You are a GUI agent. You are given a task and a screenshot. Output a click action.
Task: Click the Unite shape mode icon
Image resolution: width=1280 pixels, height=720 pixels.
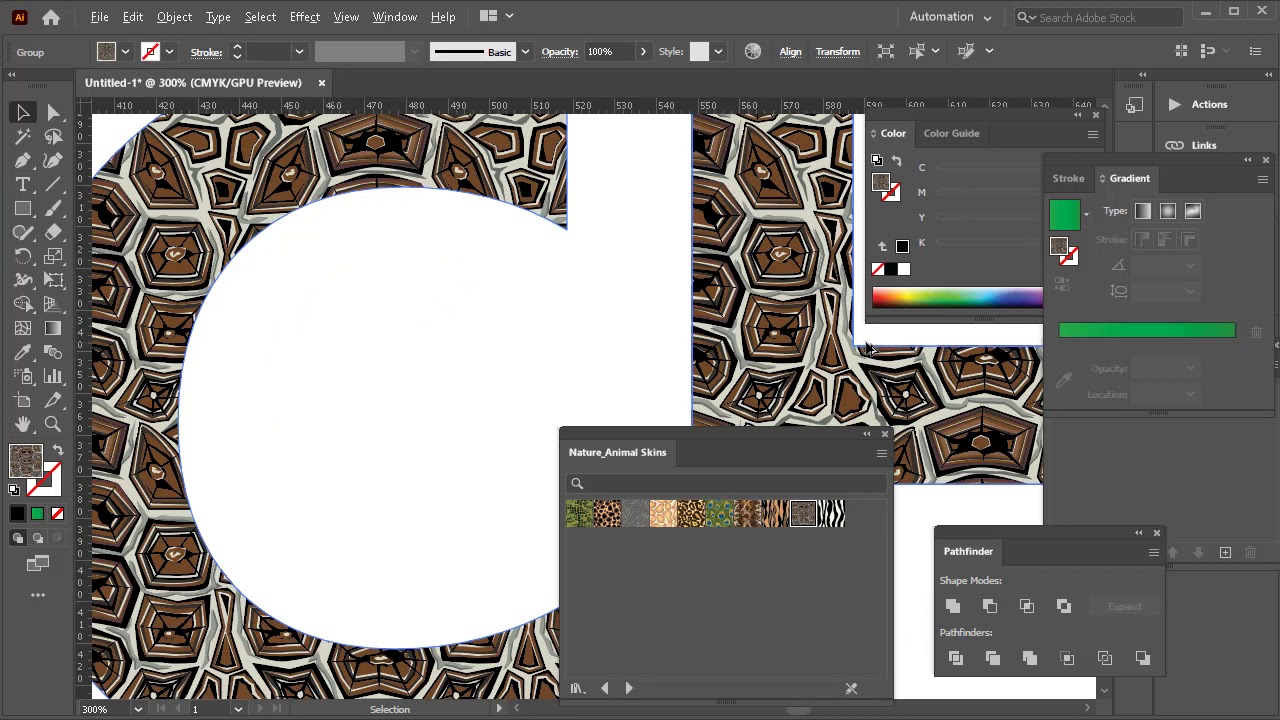click(953, 606)
